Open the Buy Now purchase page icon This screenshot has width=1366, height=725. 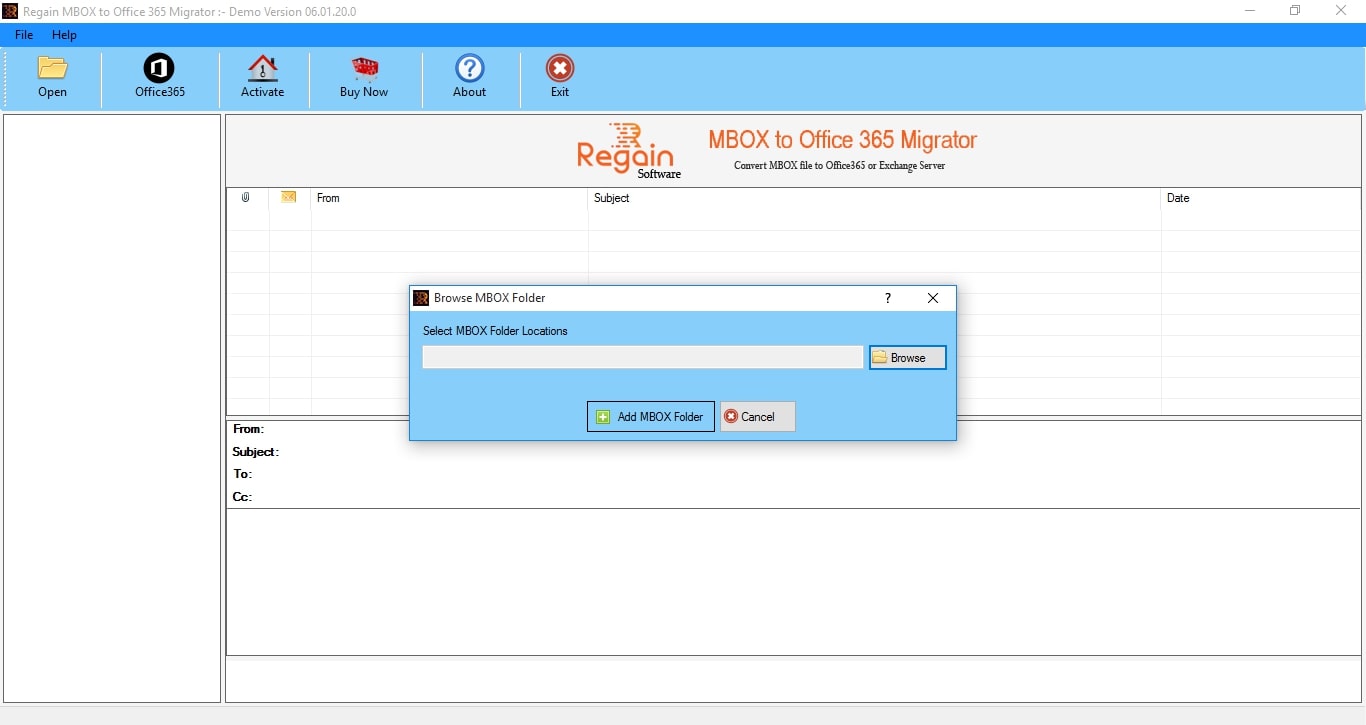[363, 70]
